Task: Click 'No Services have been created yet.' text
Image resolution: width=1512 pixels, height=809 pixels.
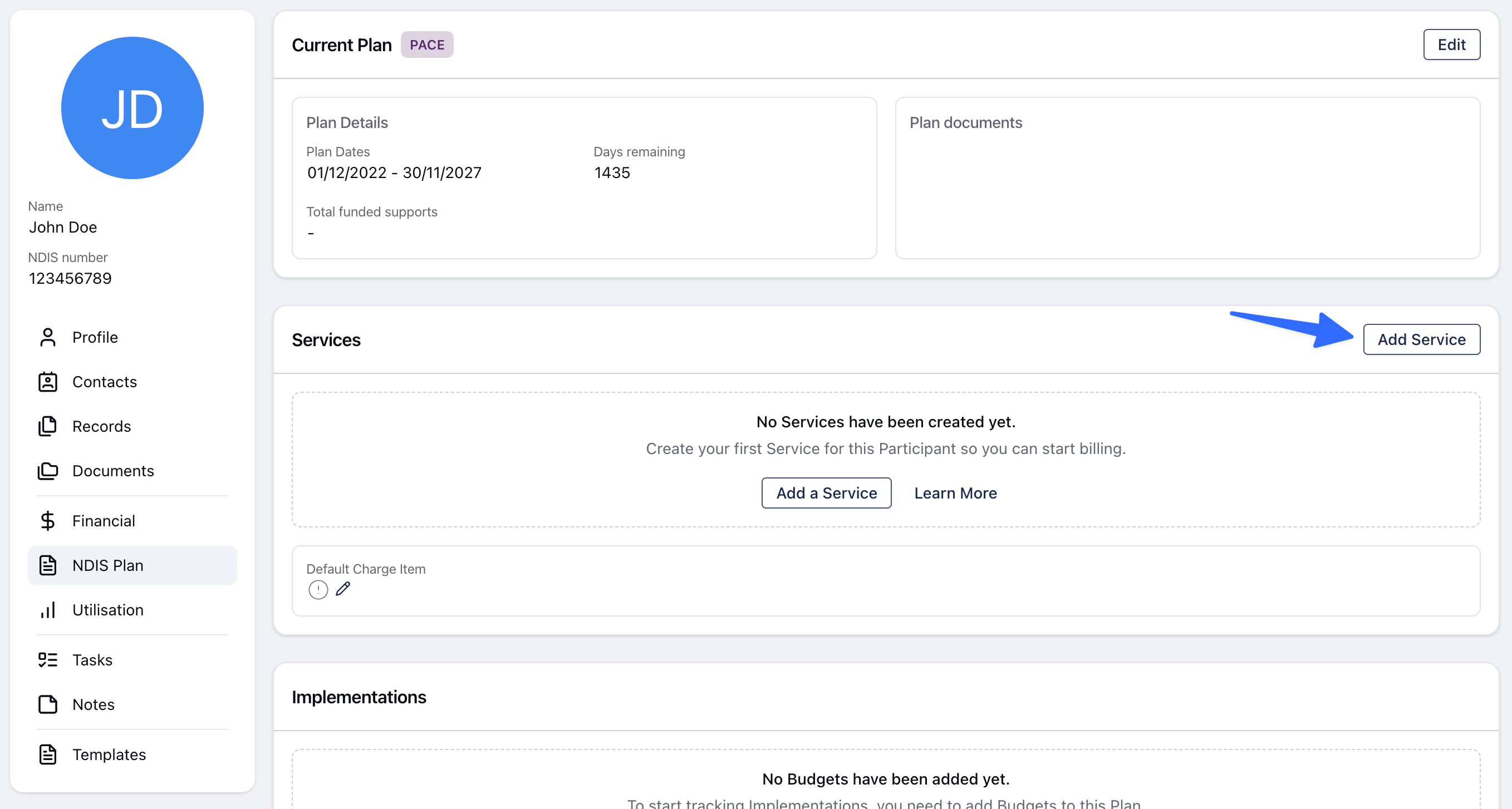Action: pos(886,422)
